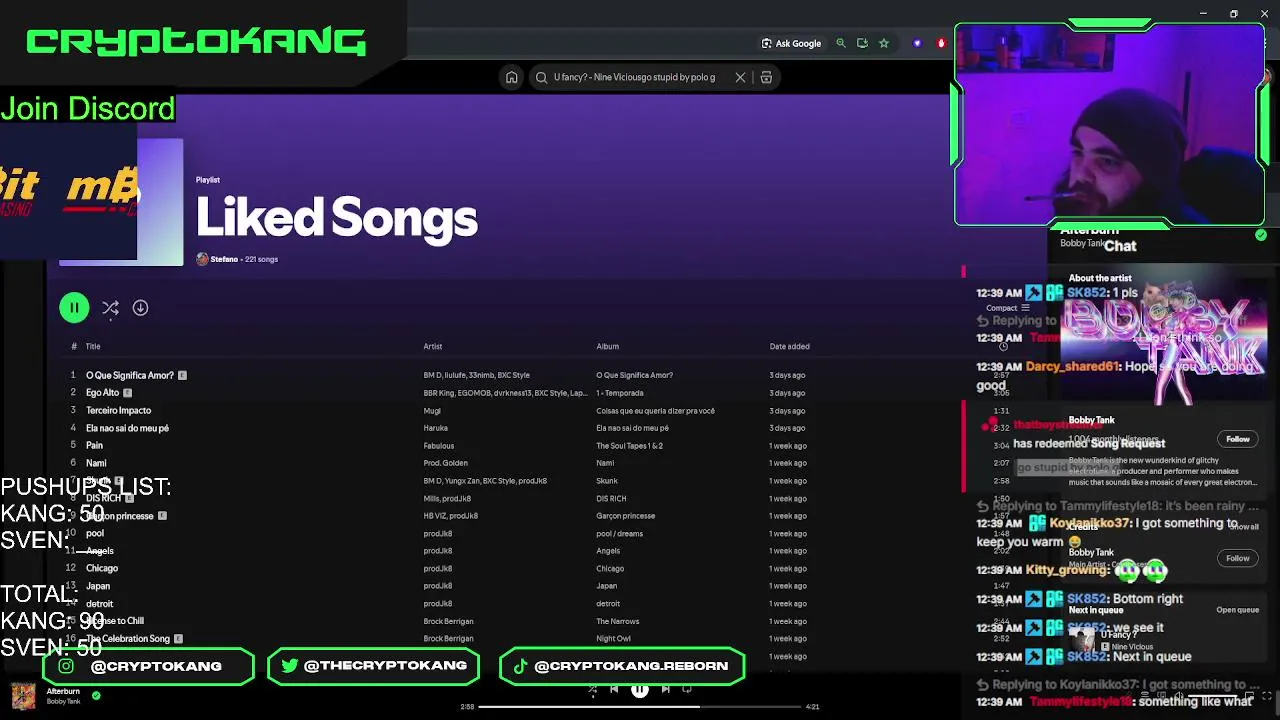Bookmark this page with the star icon
Screen dimensions: 1280x720
pos(884,43)
